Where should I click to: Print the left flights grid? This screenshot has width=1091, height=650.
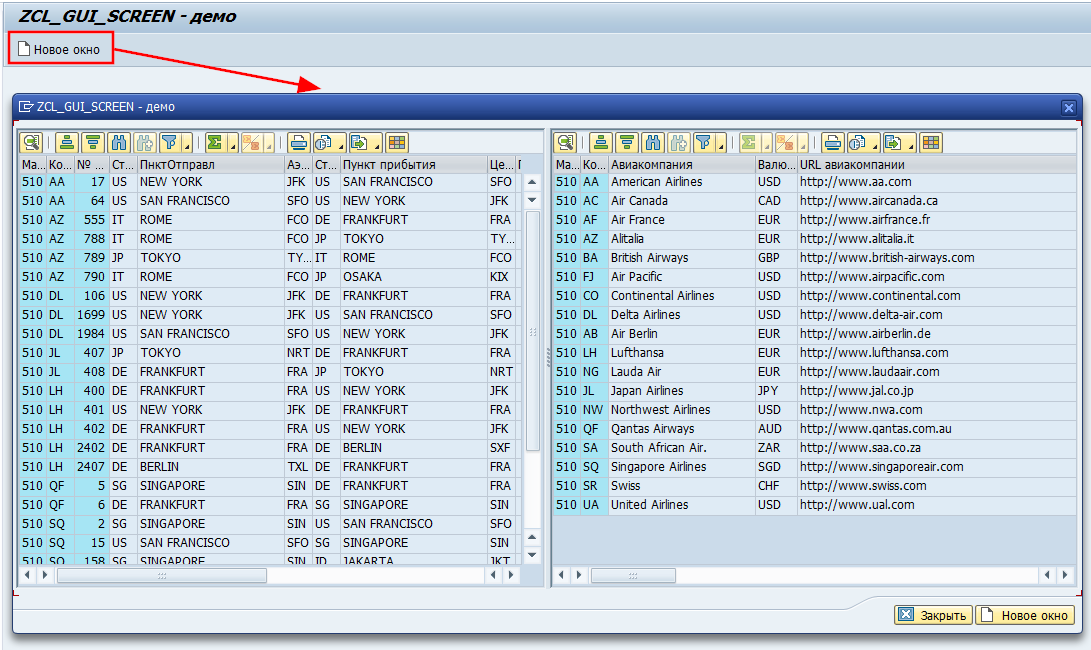click(x=298, y=143)
